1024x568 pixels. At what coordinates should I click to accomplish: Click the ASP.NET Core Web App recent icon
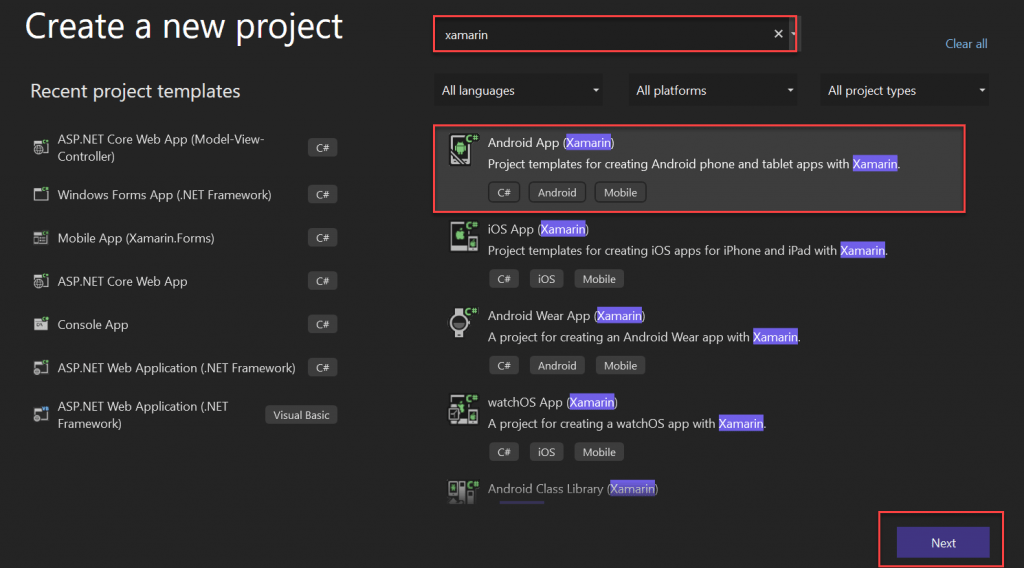tap(40, 281)
